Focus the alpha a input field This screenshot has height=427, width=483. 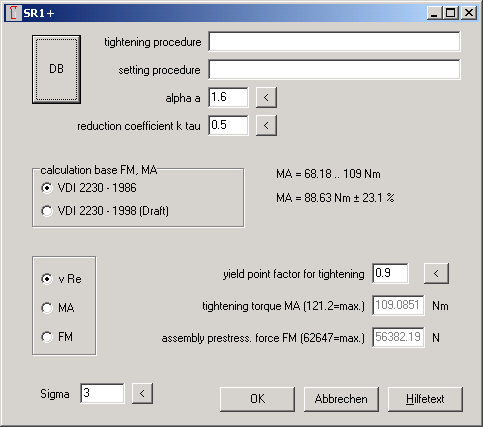228,97
